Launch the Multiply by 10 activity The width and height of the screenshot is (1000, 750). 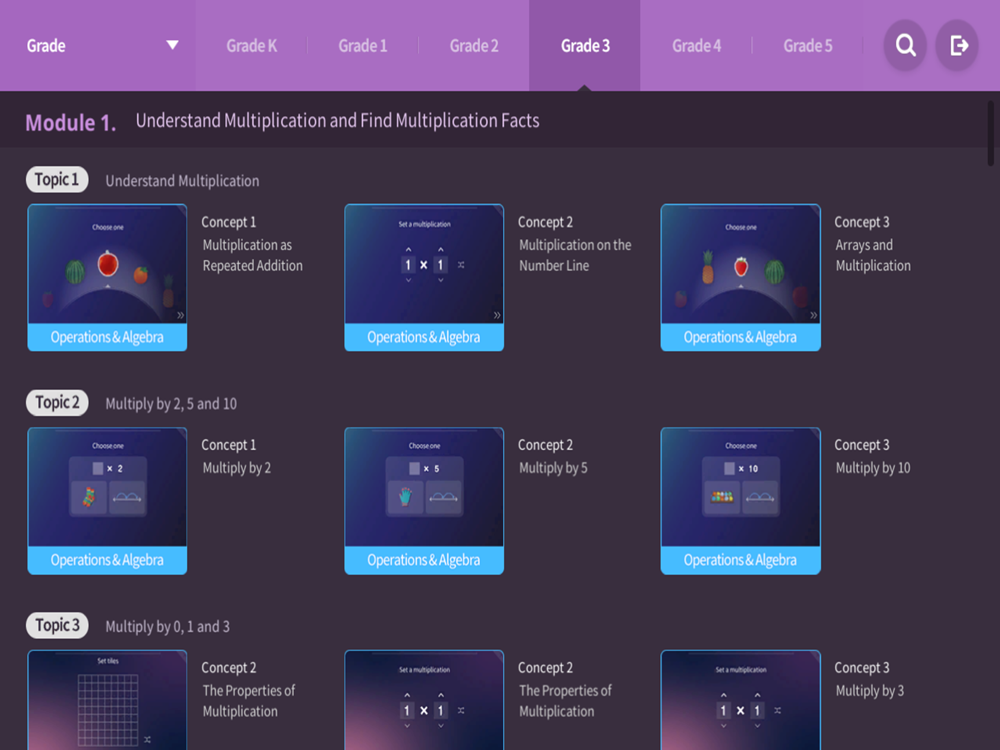pyautogui.click(x=740, y=501)
